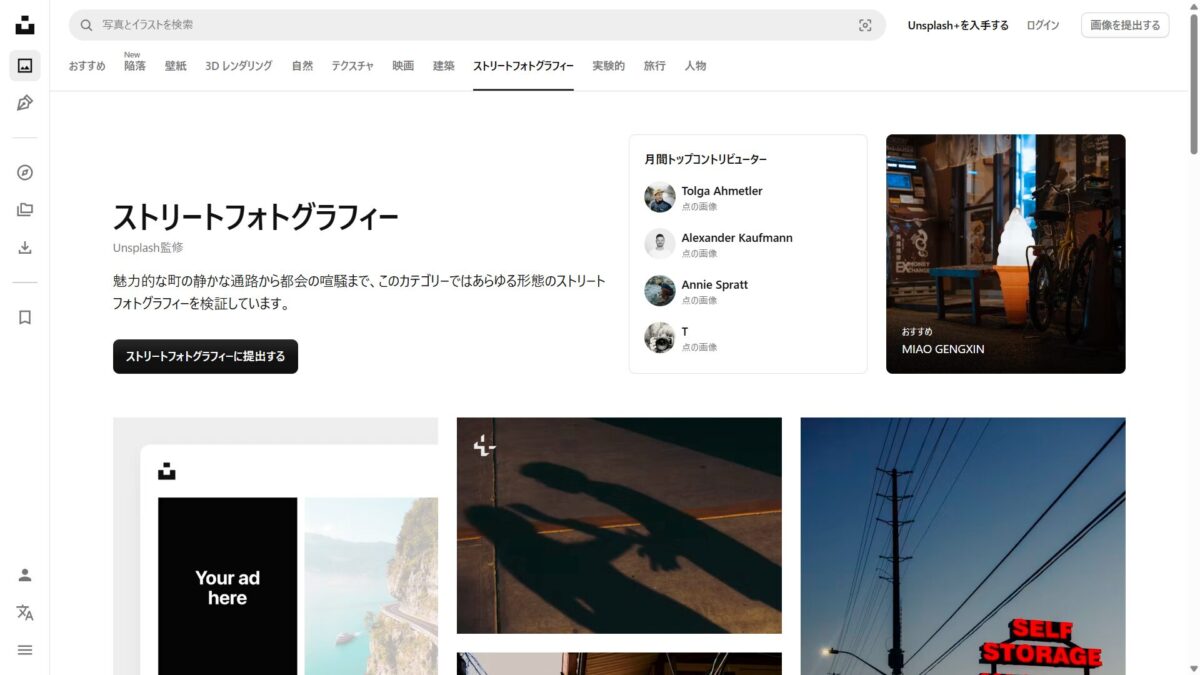Click the profile person icon in the sidebar
This screenshot has width=1200, height=675.
pos(25,575)
